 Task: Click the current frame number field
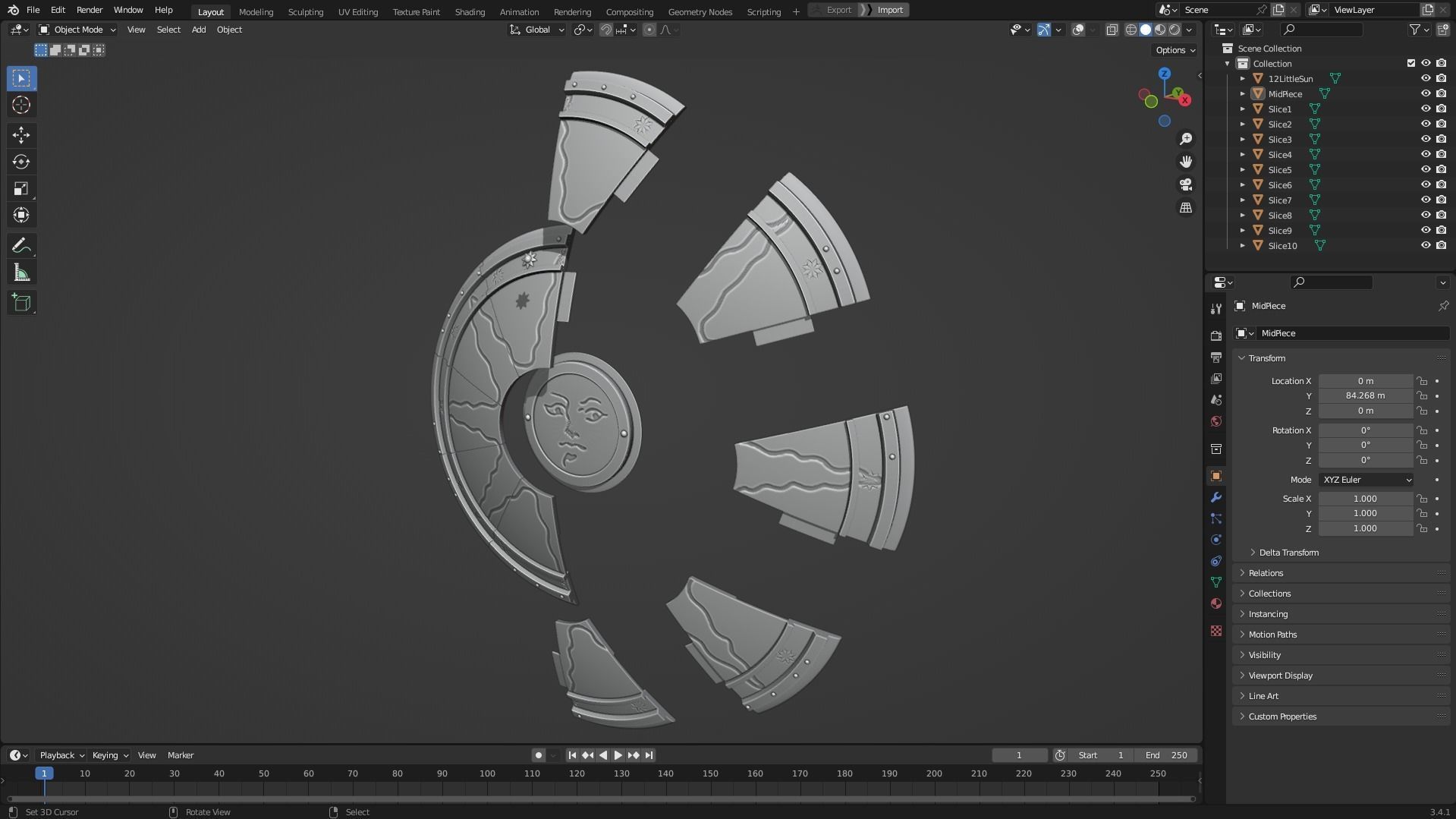pyautogui.click(x=1019, y=755)
